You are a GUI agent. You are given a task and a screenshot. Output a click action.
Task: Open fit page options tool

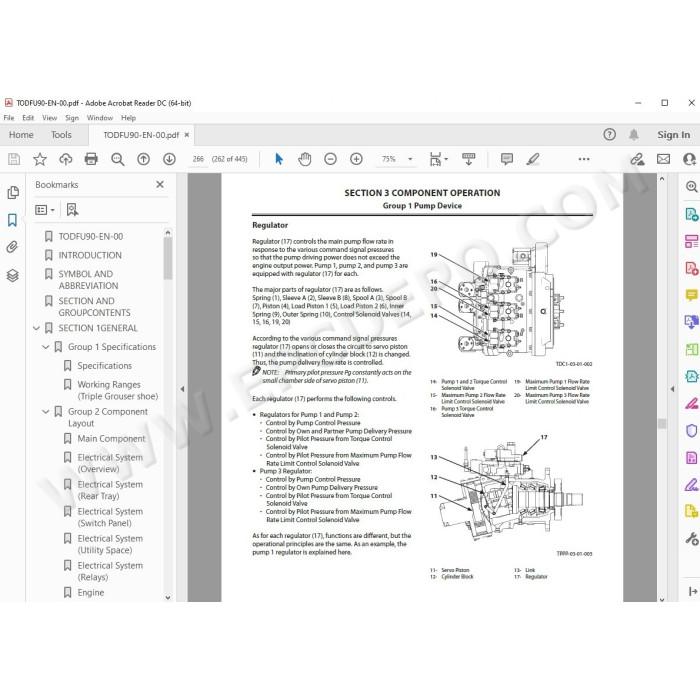pos(438,159)
